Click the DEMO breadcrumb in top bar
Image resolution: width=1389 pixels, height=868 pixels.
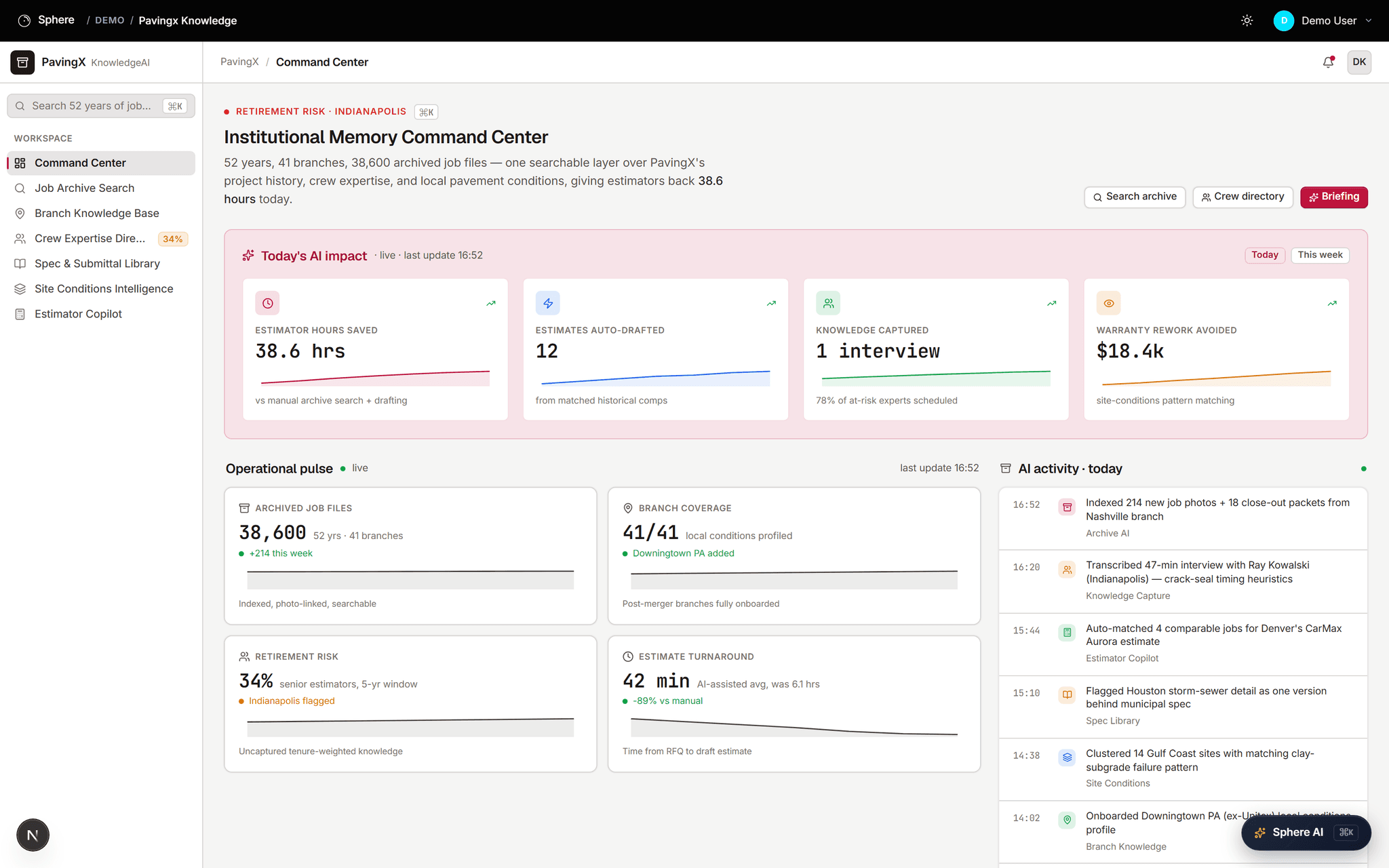pos(109,20)
